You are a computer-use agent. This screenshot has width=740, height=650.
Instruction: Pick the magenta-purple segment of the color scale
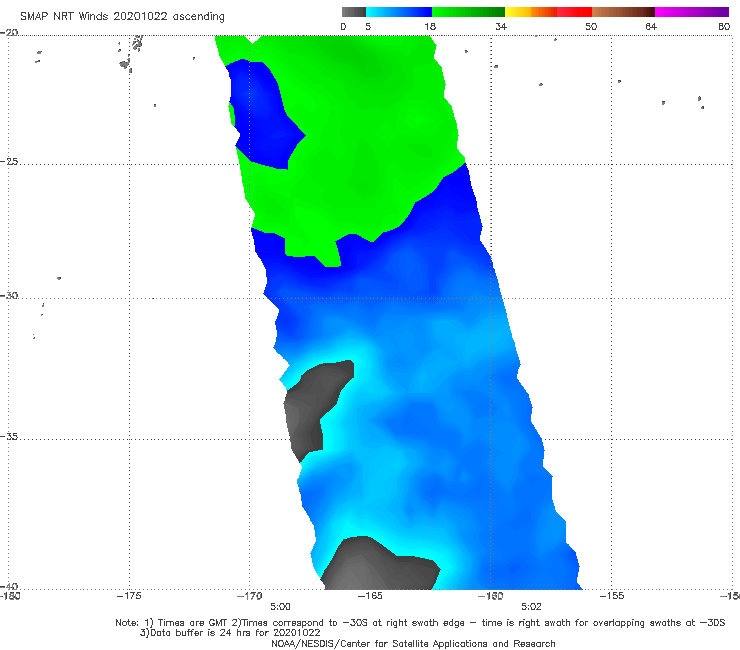[692, 12]
